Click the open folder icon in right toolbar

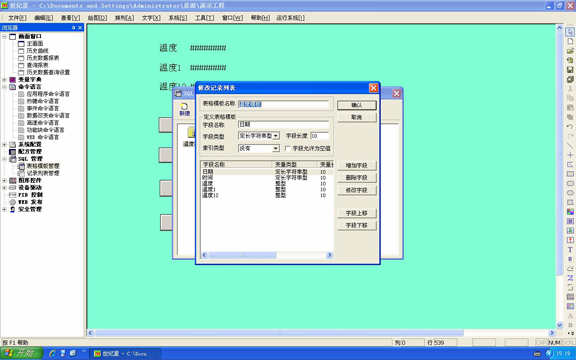570,51
